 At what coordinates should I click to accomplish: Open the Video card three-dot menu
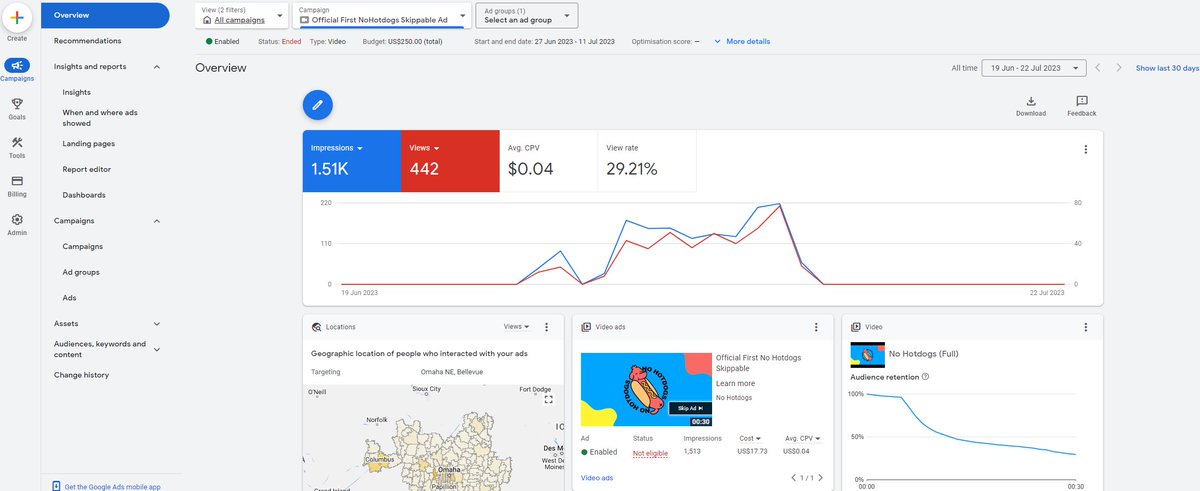tap(1086, 327)
